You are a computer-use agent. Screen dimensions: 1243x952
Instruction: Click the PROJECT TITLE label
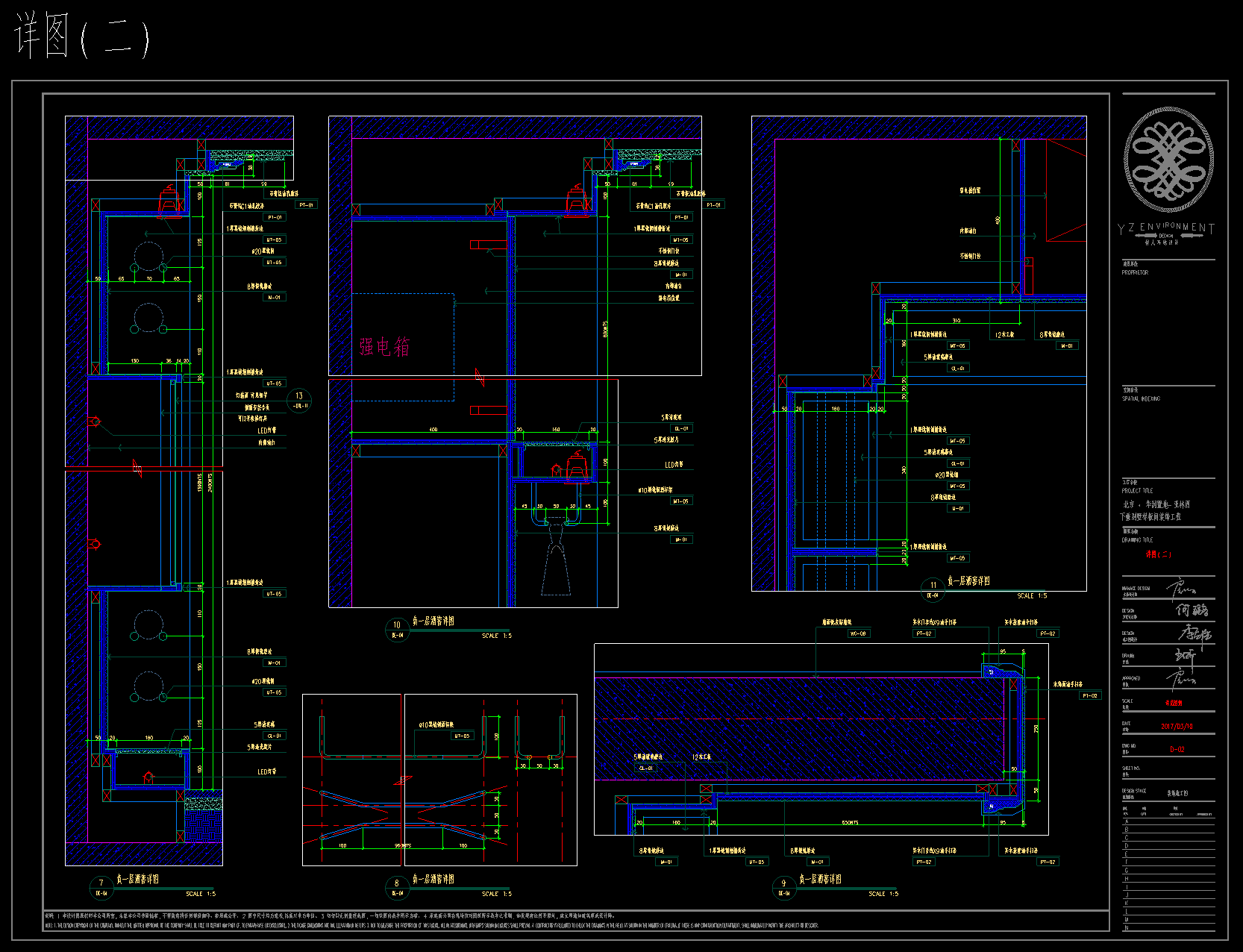(x=1137, y=491)
